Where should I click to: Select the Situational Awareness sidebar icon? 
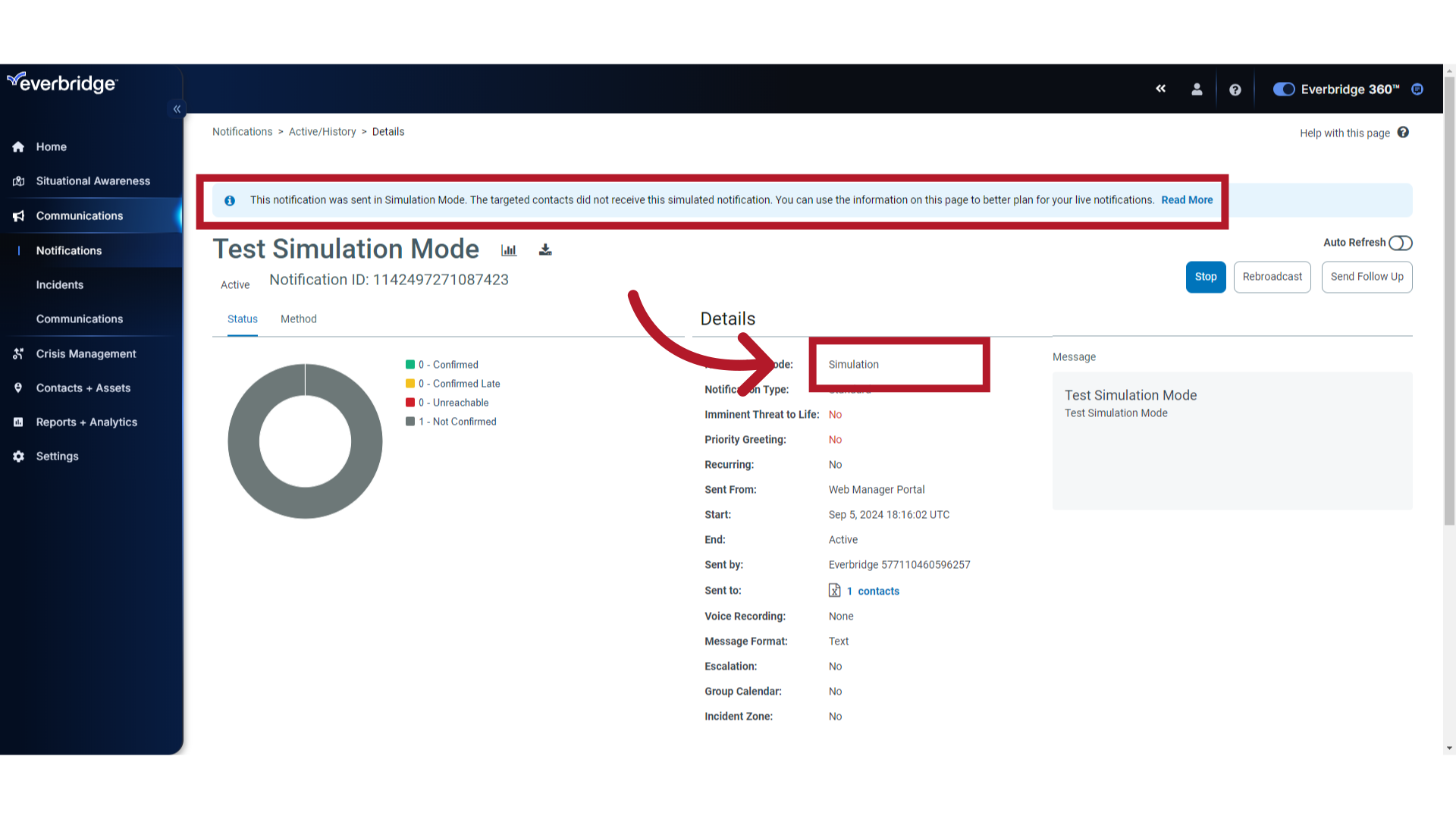[18, 180]
